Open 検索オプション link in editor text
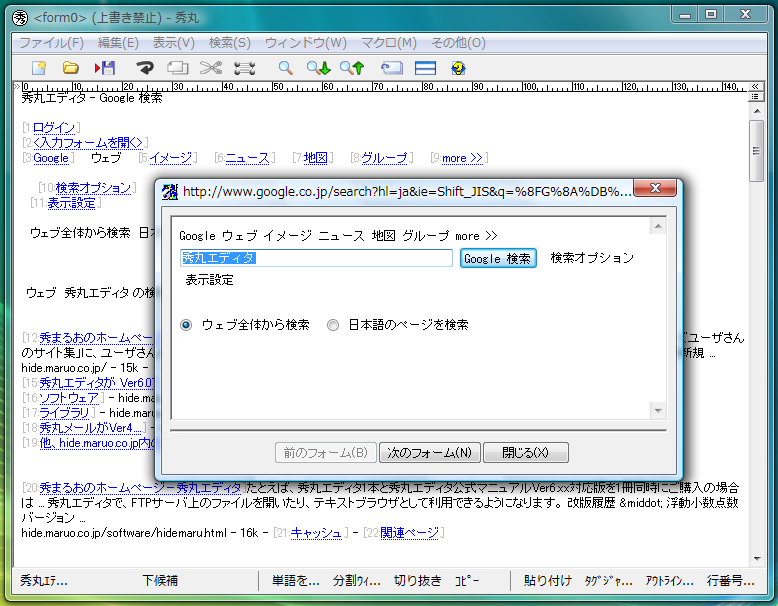The image size is (778, 606). point(93,188)
